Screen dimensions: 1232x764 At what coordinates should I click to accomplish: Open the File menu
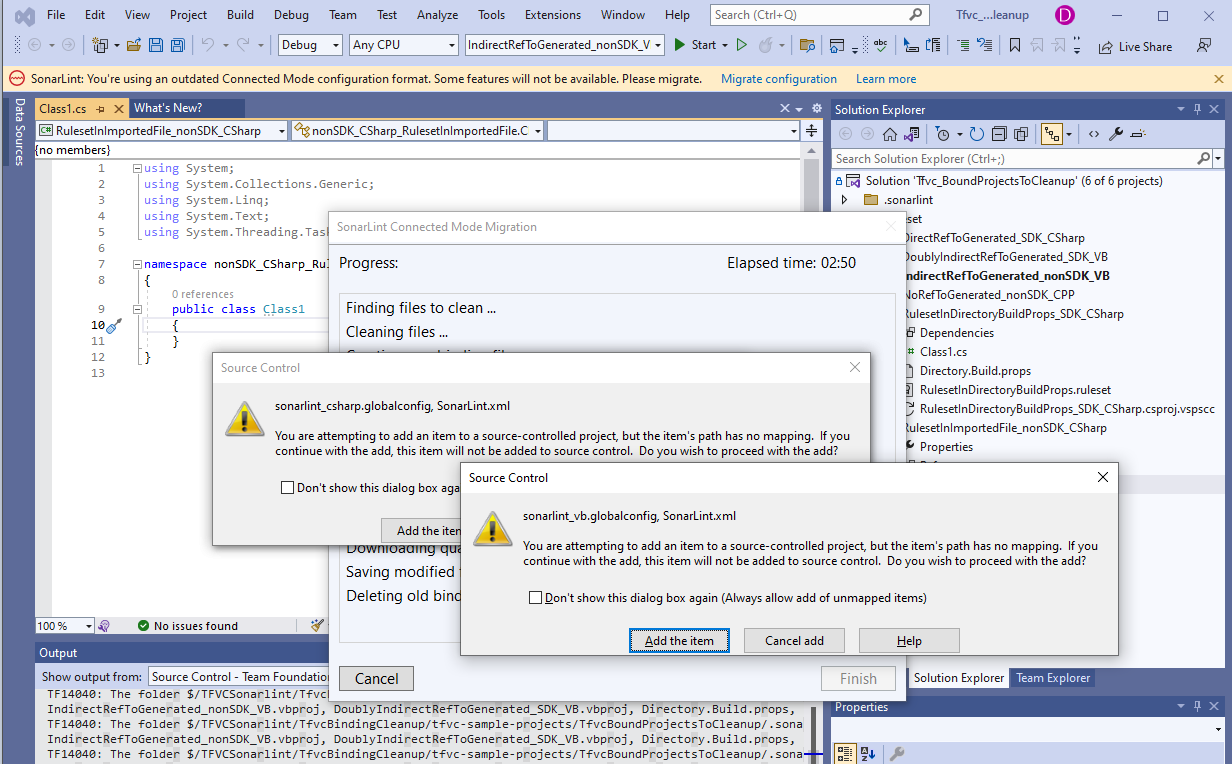[x=56, y=15]
